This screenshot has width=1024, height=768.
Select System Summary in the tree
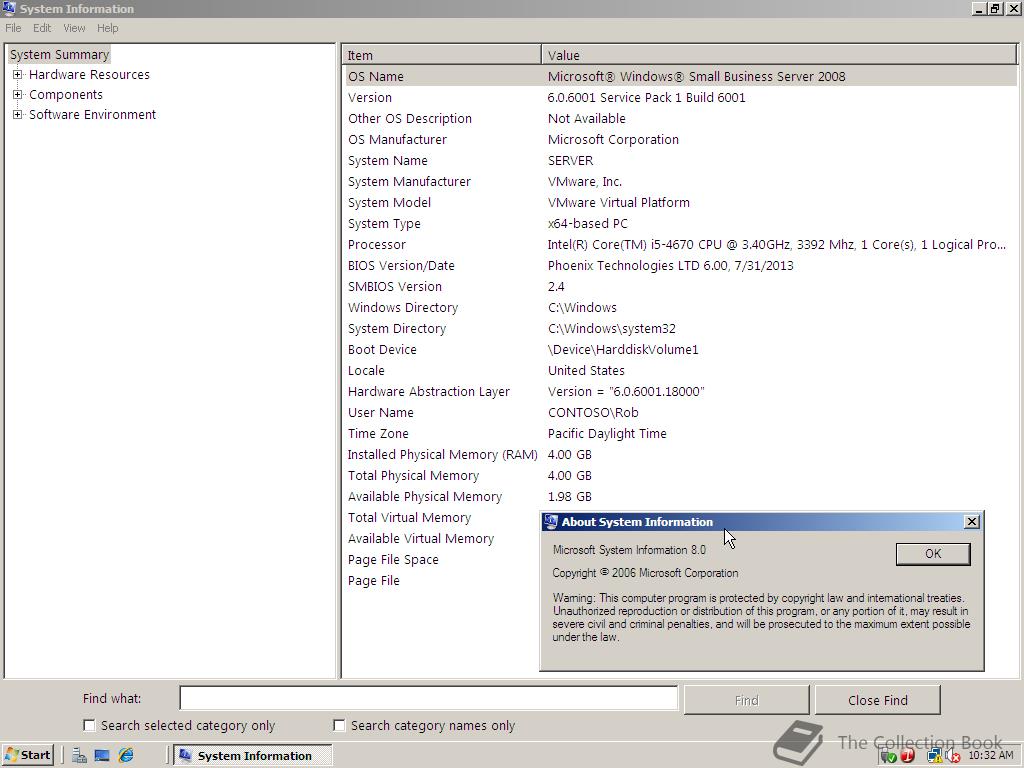coord(59,55)
